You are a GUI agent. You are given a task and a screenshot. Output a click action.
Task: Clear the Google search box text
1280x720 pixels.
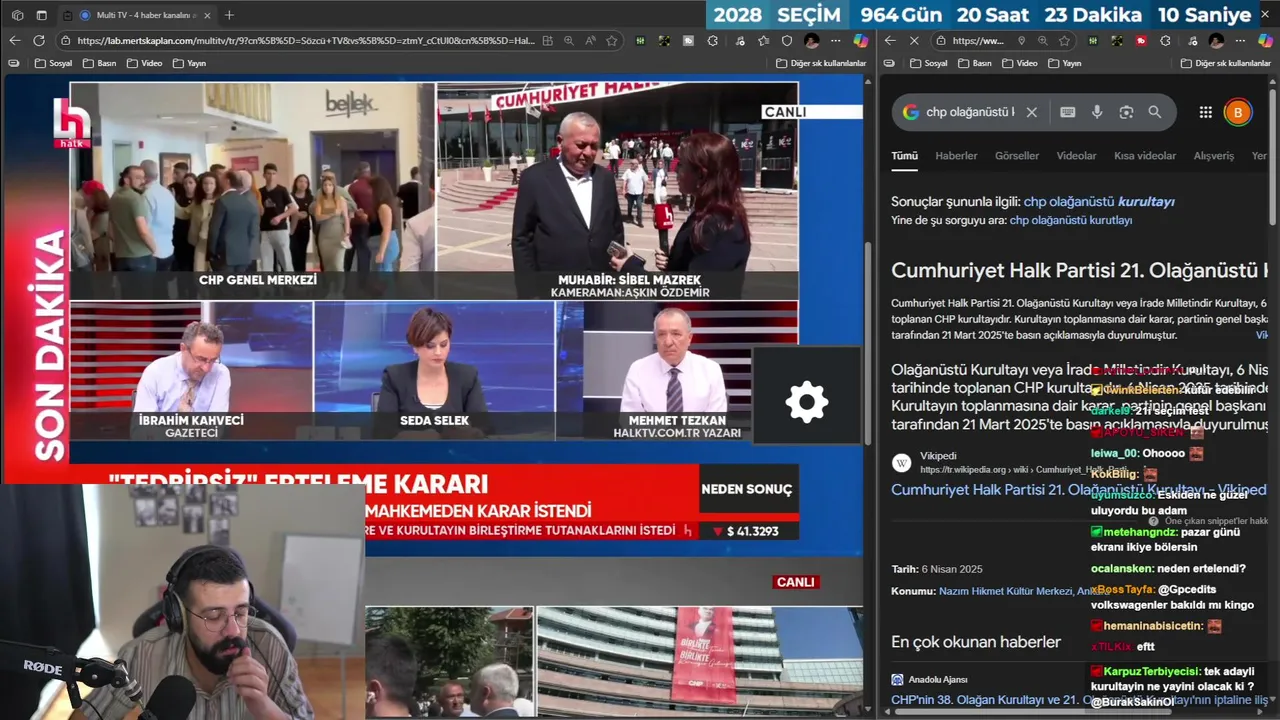(1031, 112)
